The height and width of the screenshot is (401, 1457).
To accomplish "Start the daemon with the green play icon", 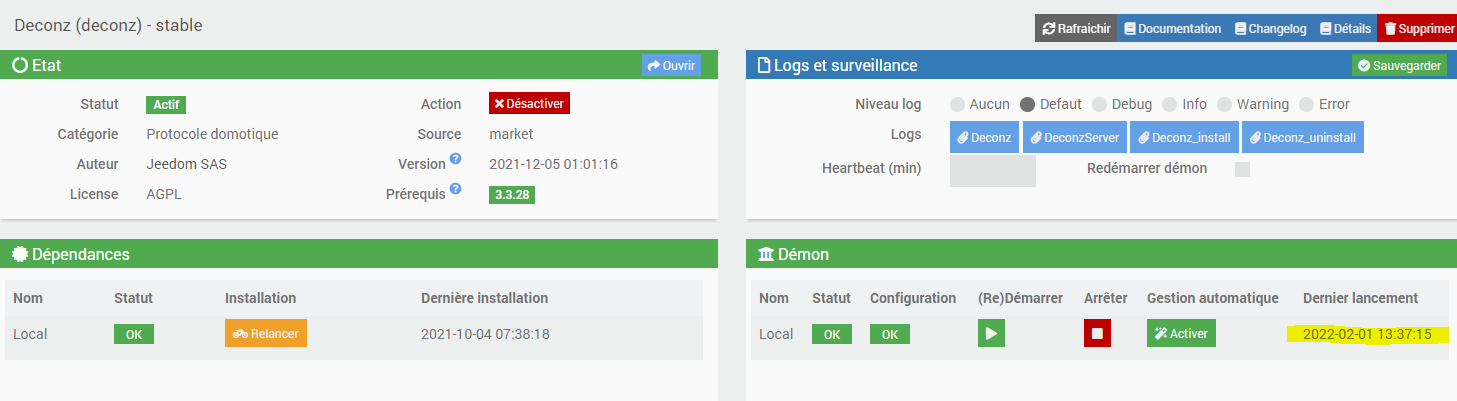I will [991, 334].
